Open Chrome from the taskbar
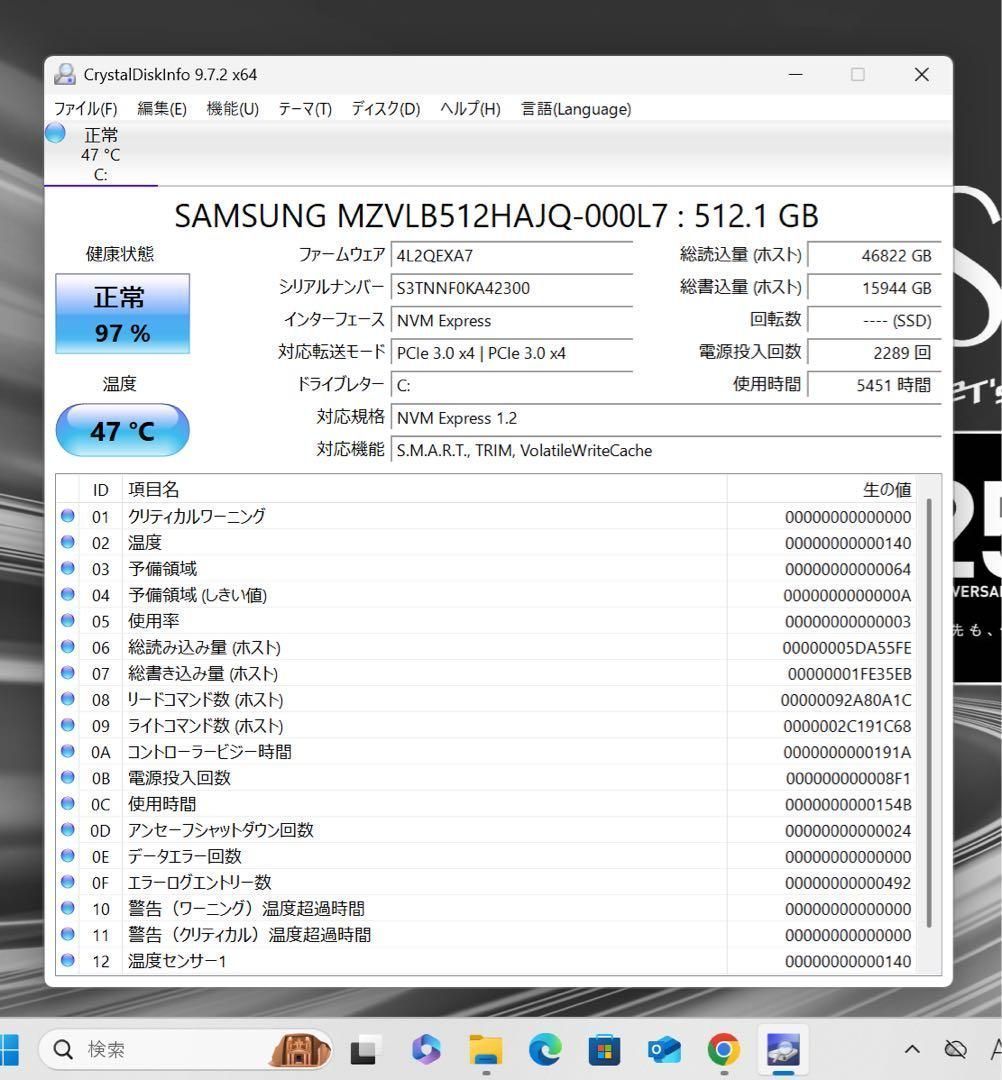1002x1080 pixels. click(x=723, y=1049)
